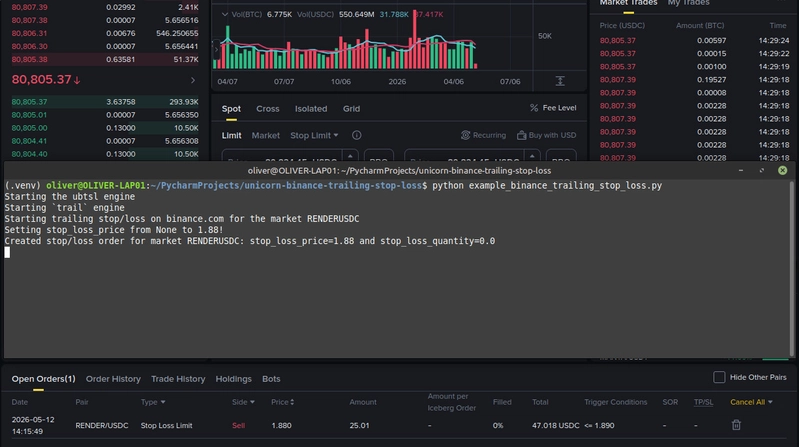Click market trade with amount 0.19527
The height and width of the screenshot is (447, 799).
pyautogui.click(x=694, y=80)
